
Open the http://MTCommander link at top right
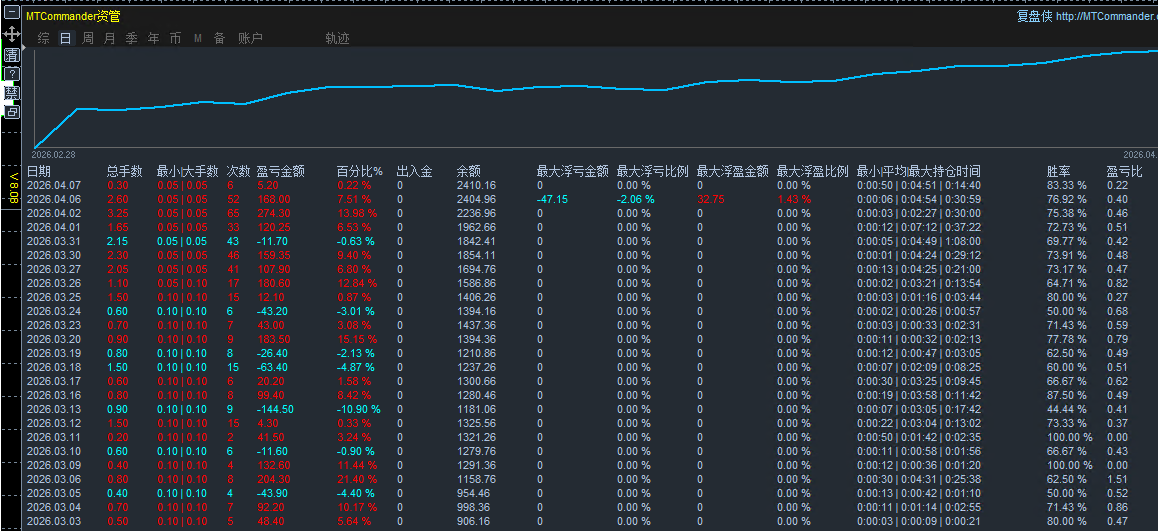(x=1106, y=16)
